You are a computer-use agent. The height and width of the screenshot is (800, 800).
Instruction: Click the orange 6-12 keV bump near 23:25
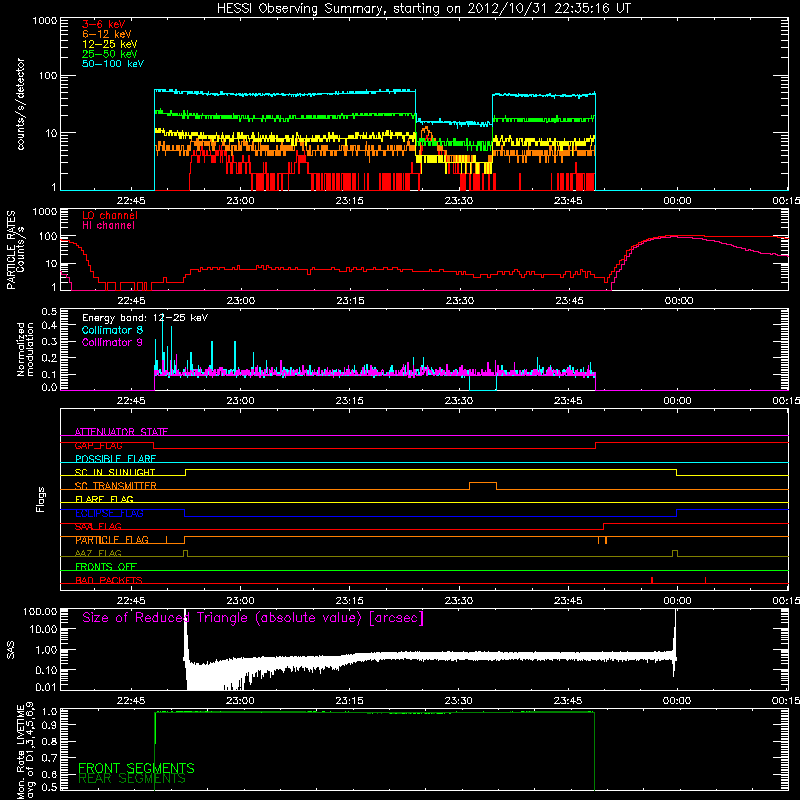(x=426, y=134)
